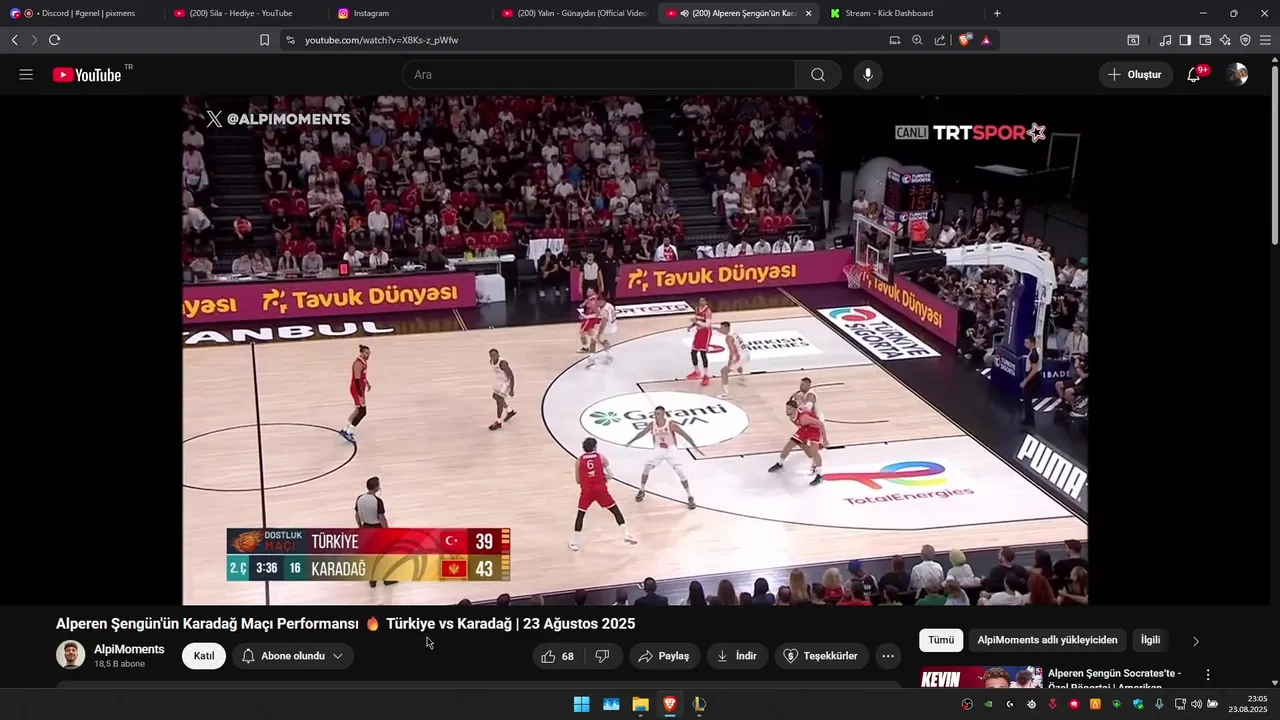Toggle the browser sidebar panel
1280x720 pixels.
(x=1185, y=40)
